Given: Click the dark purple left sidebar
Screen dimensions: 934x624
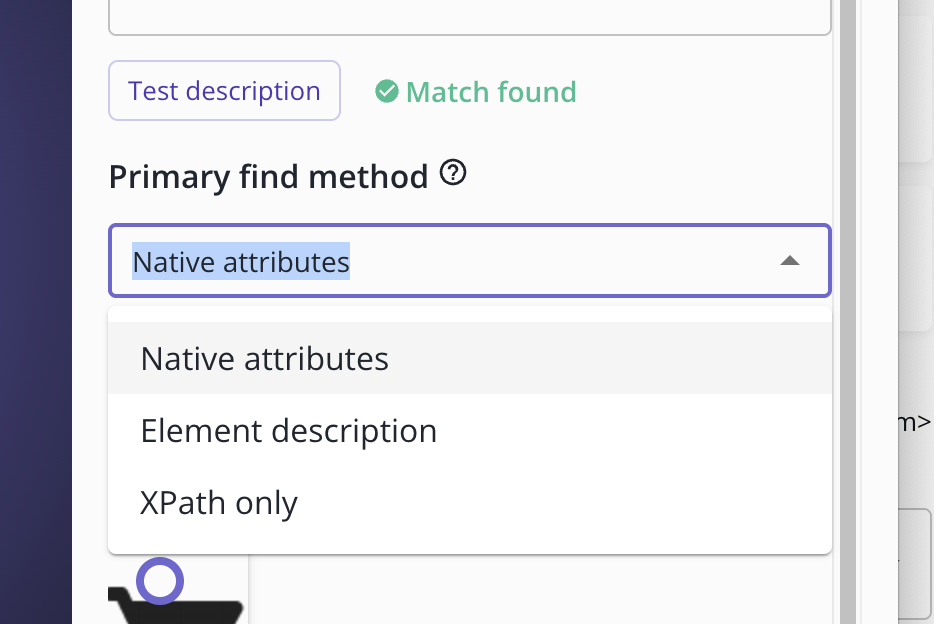Looking at the screenshot, I should click(x=36, y=312).
